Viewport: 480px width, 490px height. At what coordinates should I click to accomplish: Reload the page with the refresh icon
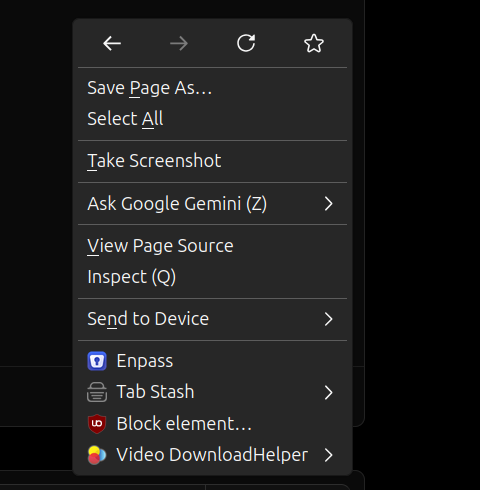tap(246, 43)
